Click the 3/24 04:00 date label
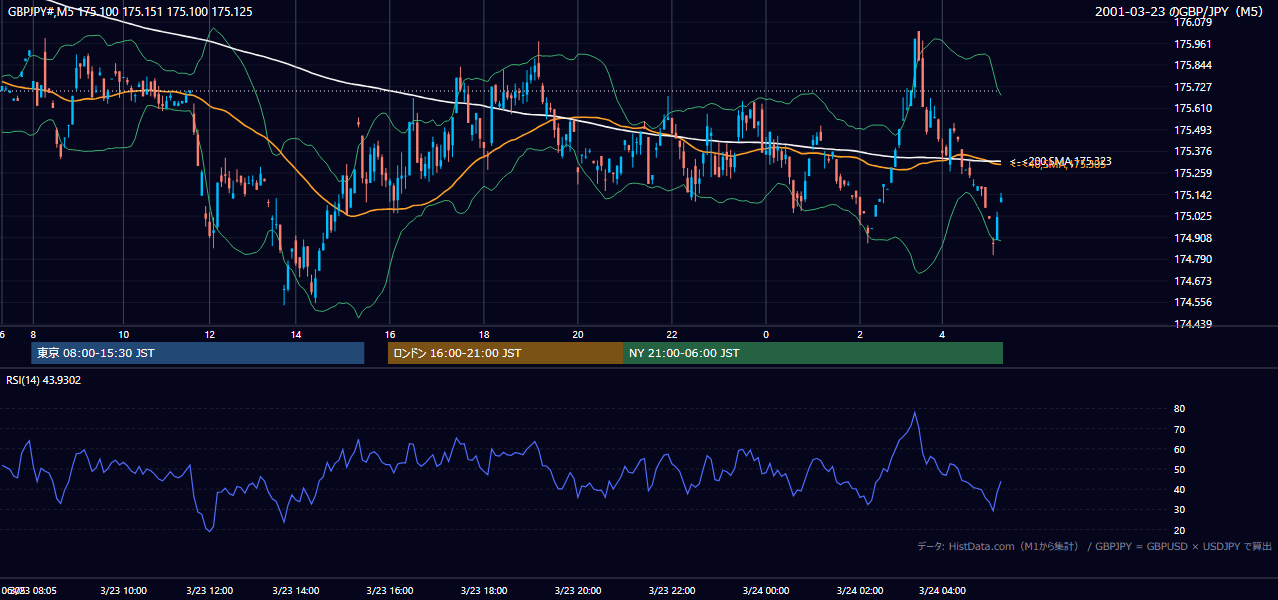The width and height of the screenshot is (1278, 600). click(x=942, y=591)
